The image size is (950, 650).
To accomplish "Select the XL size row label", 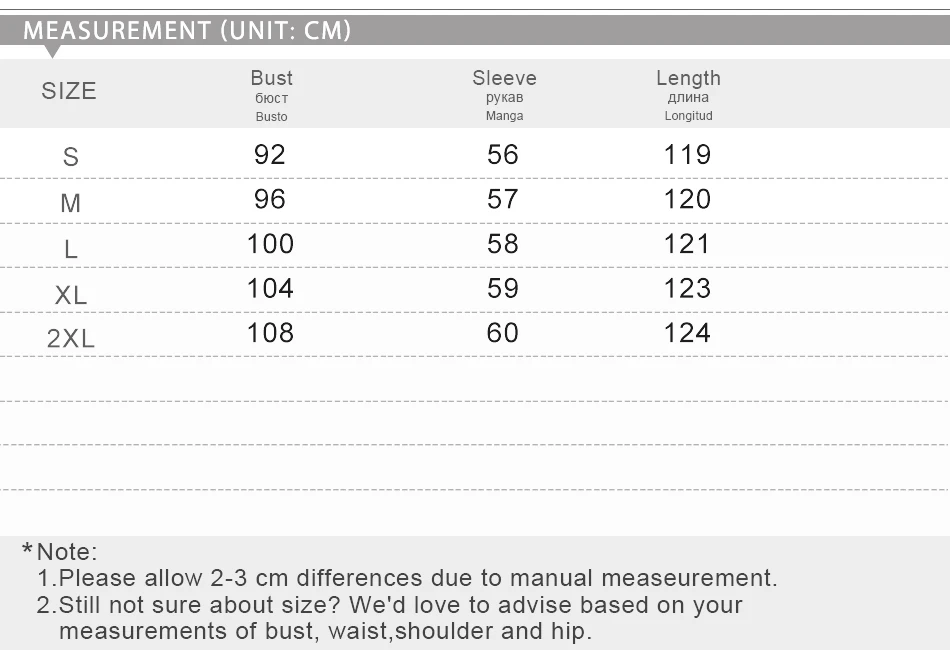I will (71, 295).
